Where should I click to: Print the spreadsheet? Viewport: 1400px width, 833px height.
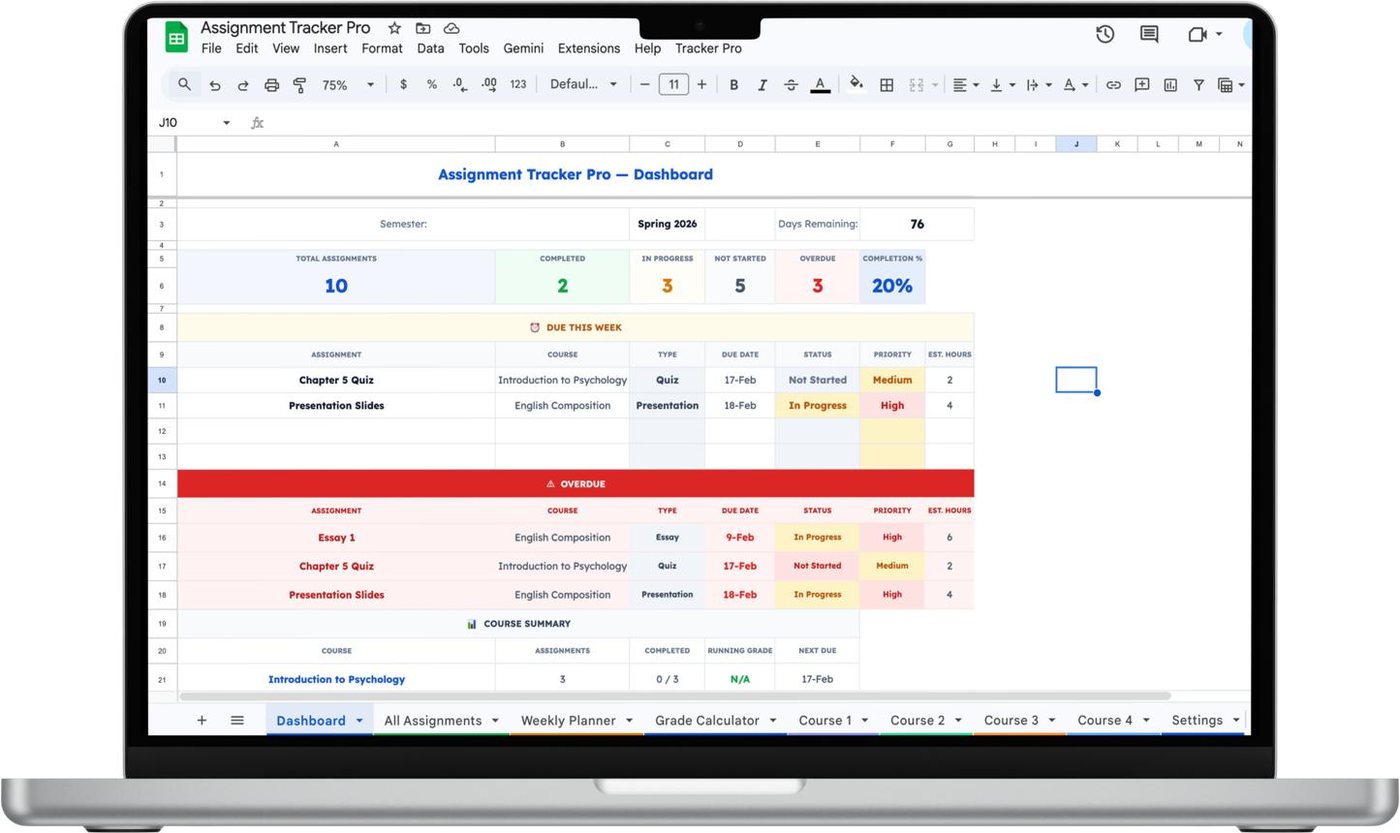[x=271, y=86]
